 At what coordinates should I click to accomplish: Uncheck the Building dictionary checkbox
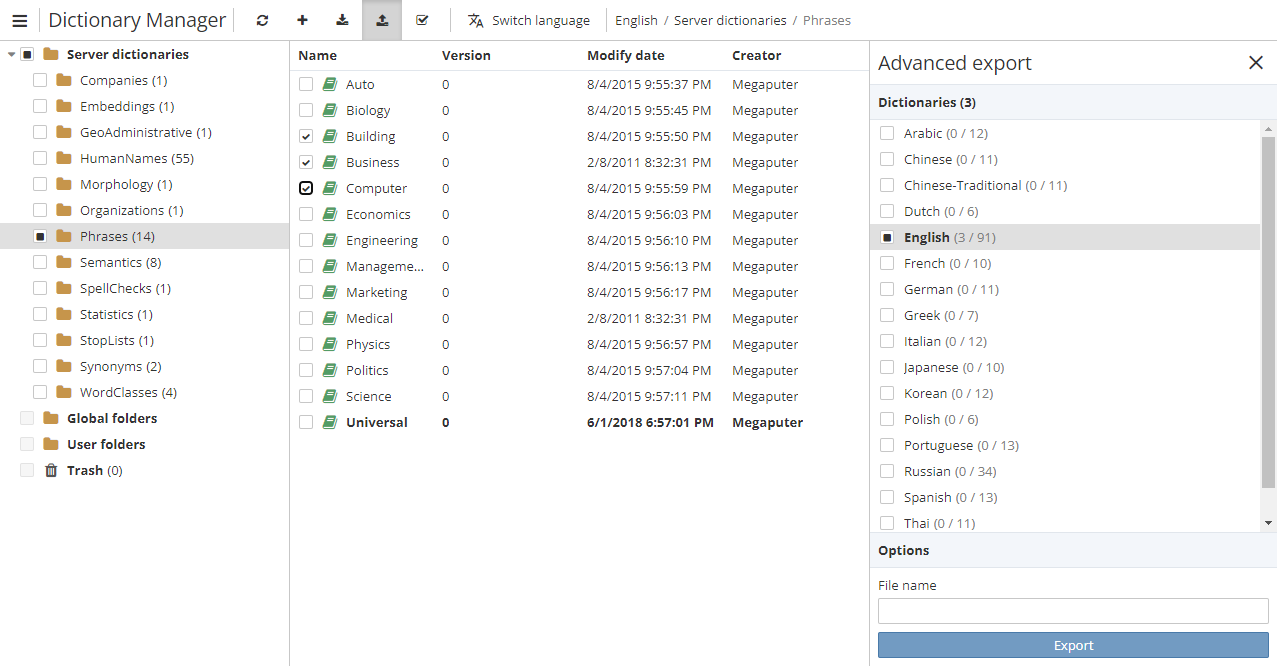click(x=306, y=136)
